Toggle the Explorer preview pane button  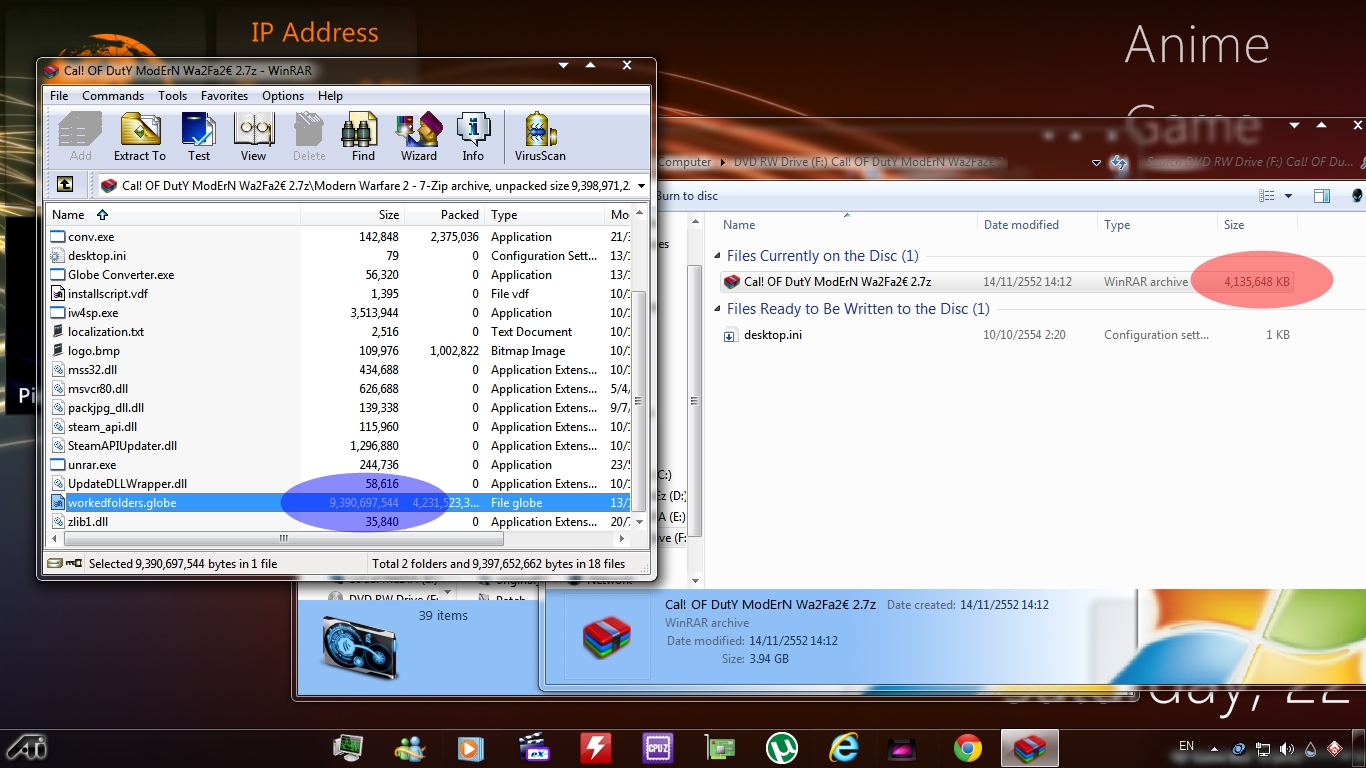1321,196
